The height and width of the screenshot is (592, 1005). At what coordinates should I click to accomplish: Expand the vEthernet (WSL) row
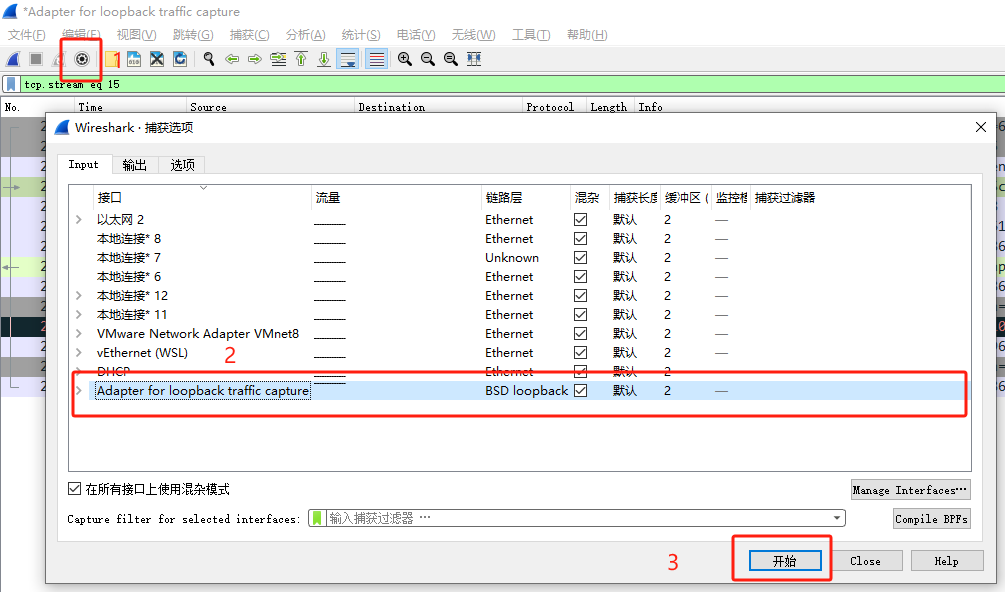click(x=79, y=353)
